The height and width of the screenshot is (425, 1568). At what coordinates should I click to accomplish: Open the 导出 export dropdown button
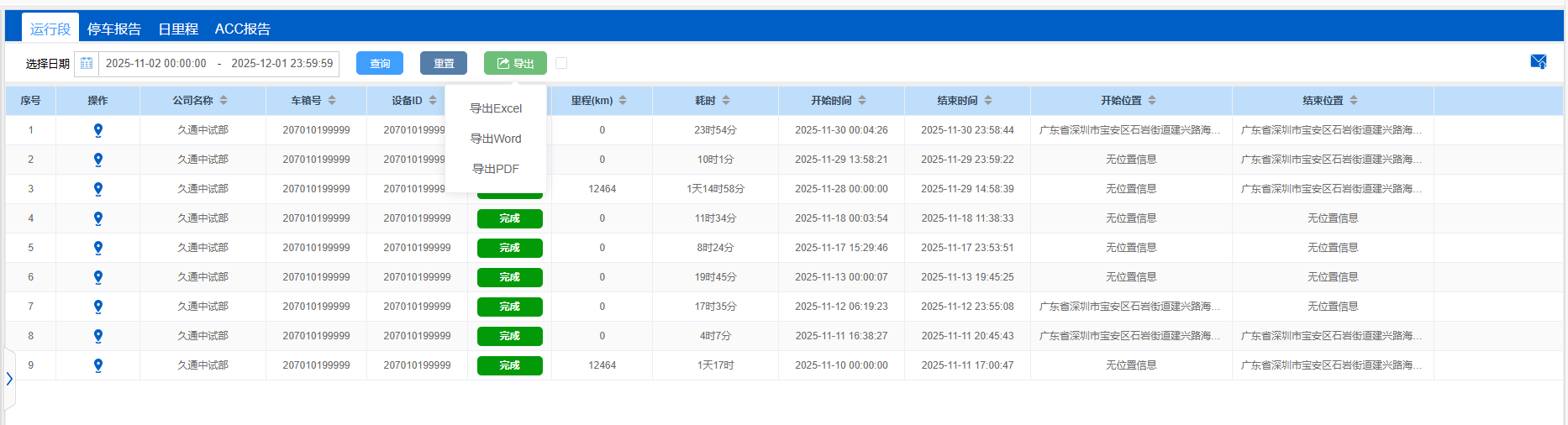click(x=515, y=64)
